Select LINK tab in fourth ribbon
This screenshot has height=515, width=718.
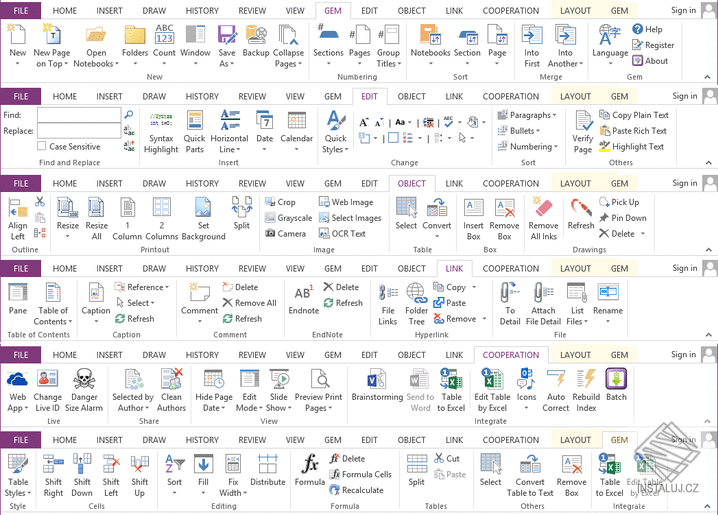click(454, 269)
